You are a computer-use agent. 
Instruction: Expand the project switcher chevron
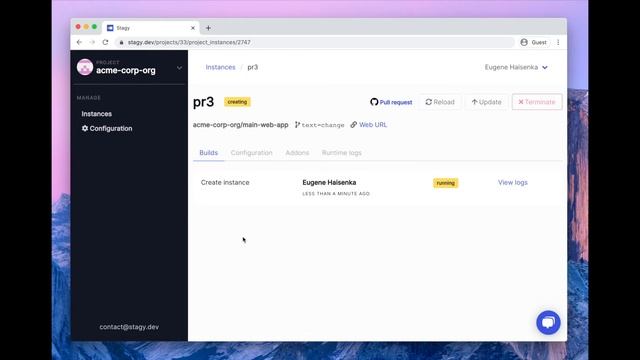point(179,68)
